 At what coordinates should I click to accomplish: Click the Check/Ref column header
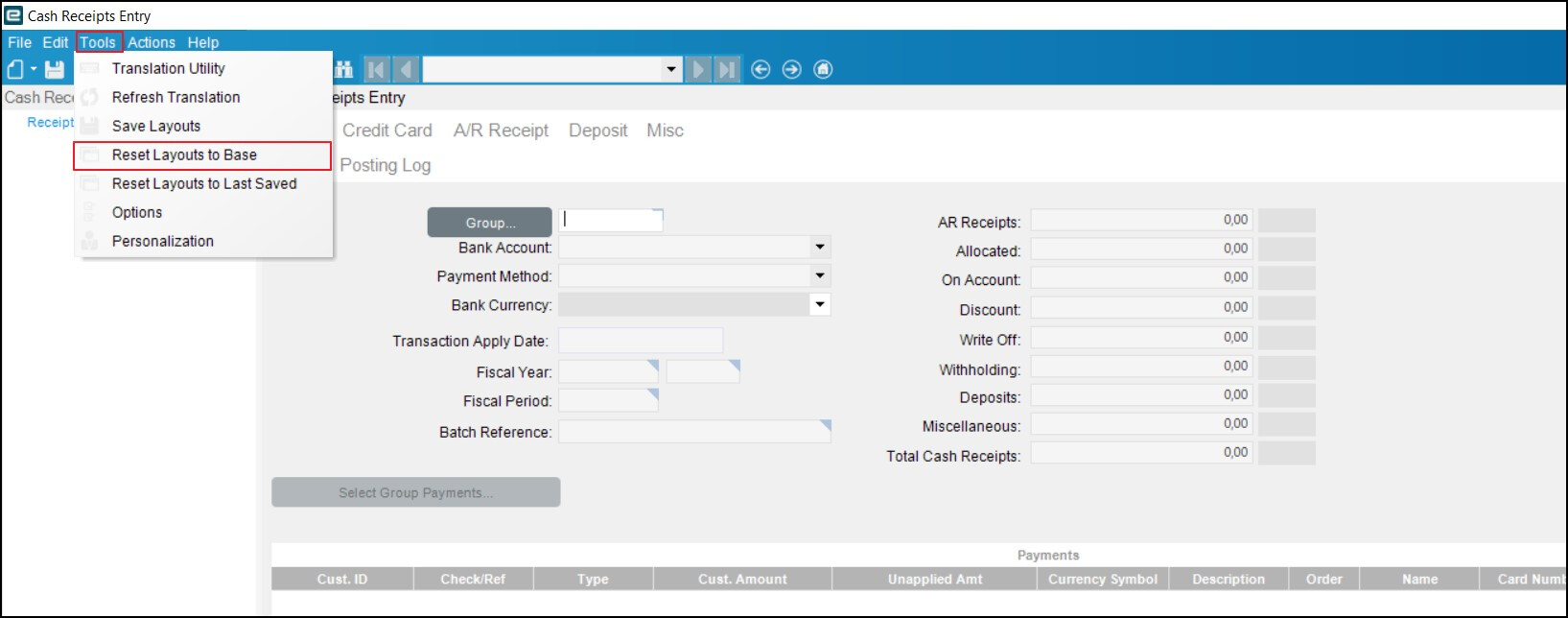pos(474,579)
